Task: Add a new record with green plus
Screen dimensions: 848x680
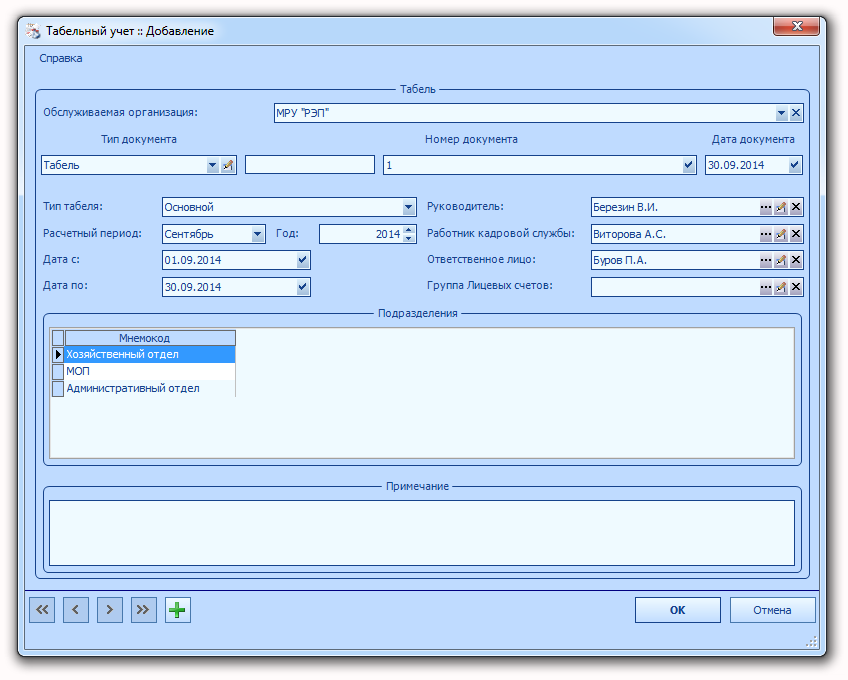Action: click(177, 610)
